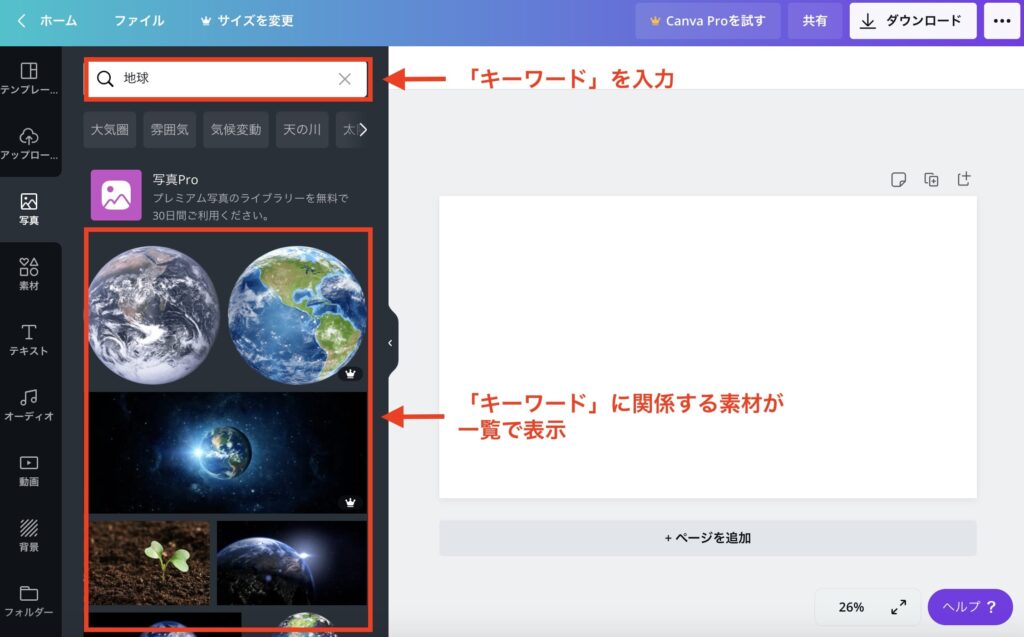
Task: Add the Earth sunrise horizon photo
Action: (x=292, y=563)
